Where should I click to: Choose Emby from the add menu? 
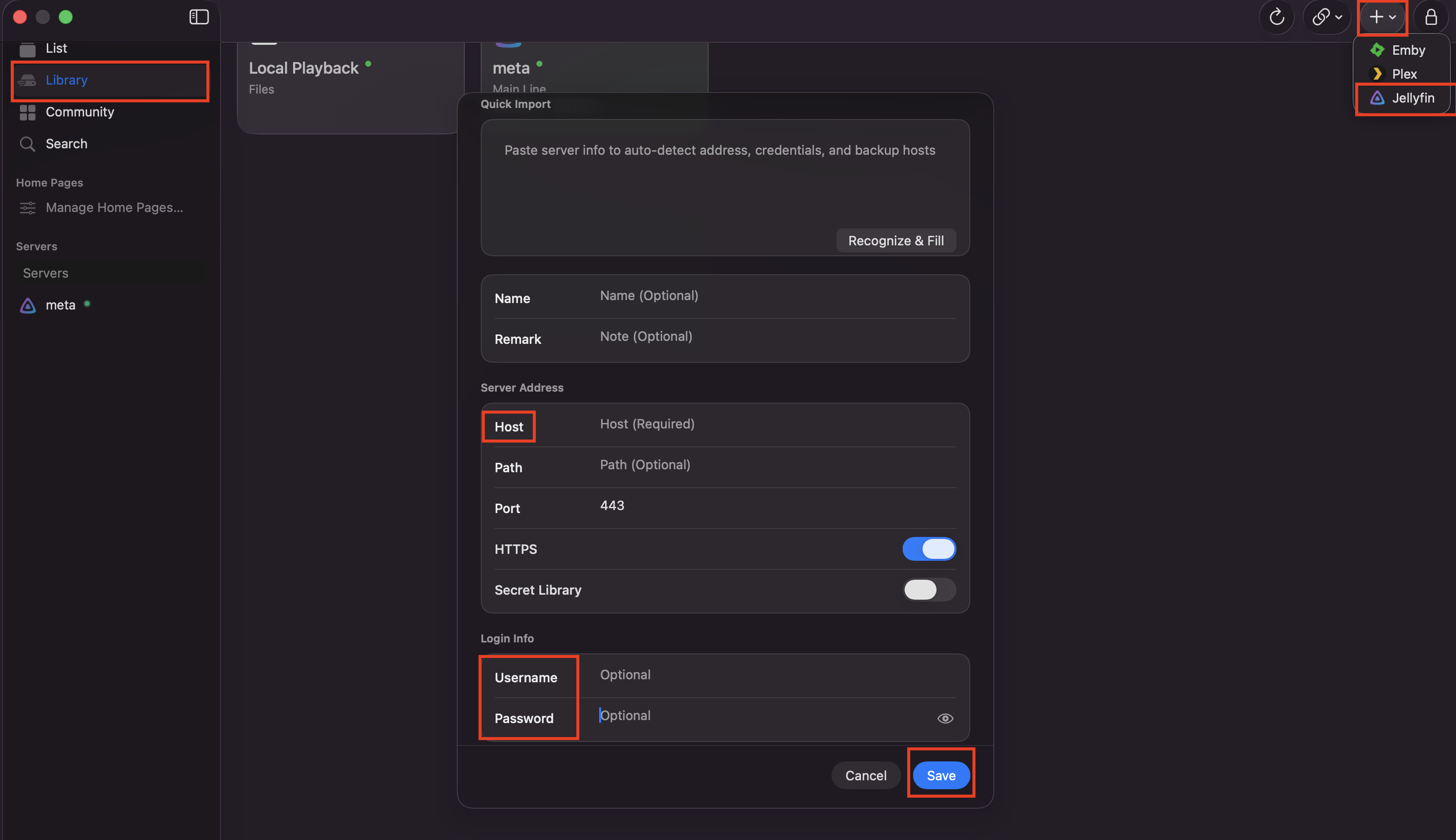point(1402,50)
